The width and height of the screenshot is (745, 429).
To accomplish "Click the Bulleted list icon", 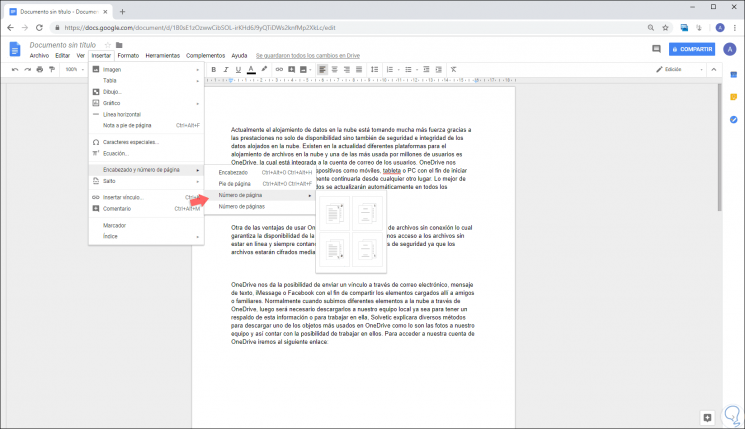I will 409,69.
